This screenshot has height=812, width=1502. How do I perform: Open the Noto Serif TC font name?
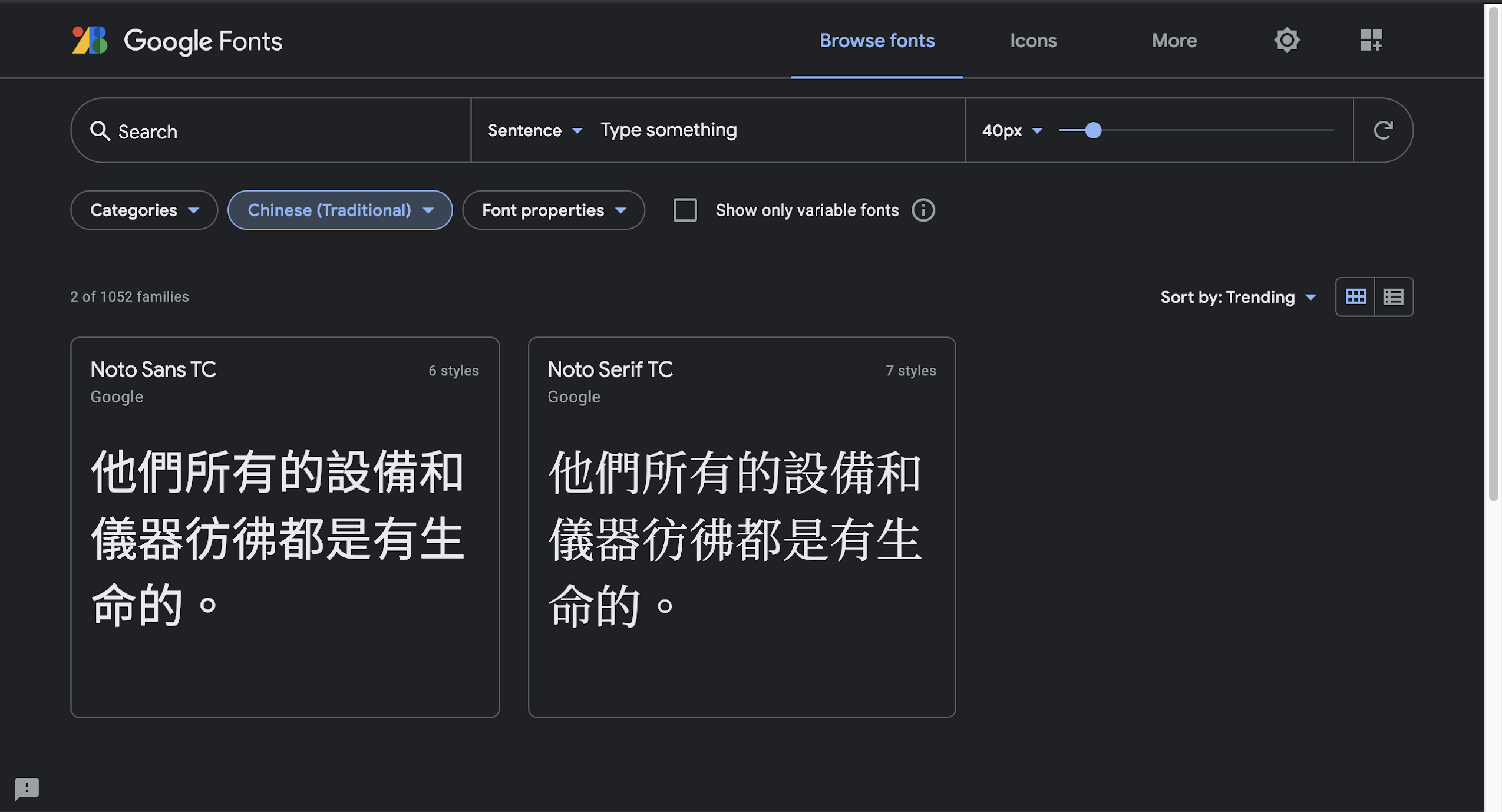point(610,369)
